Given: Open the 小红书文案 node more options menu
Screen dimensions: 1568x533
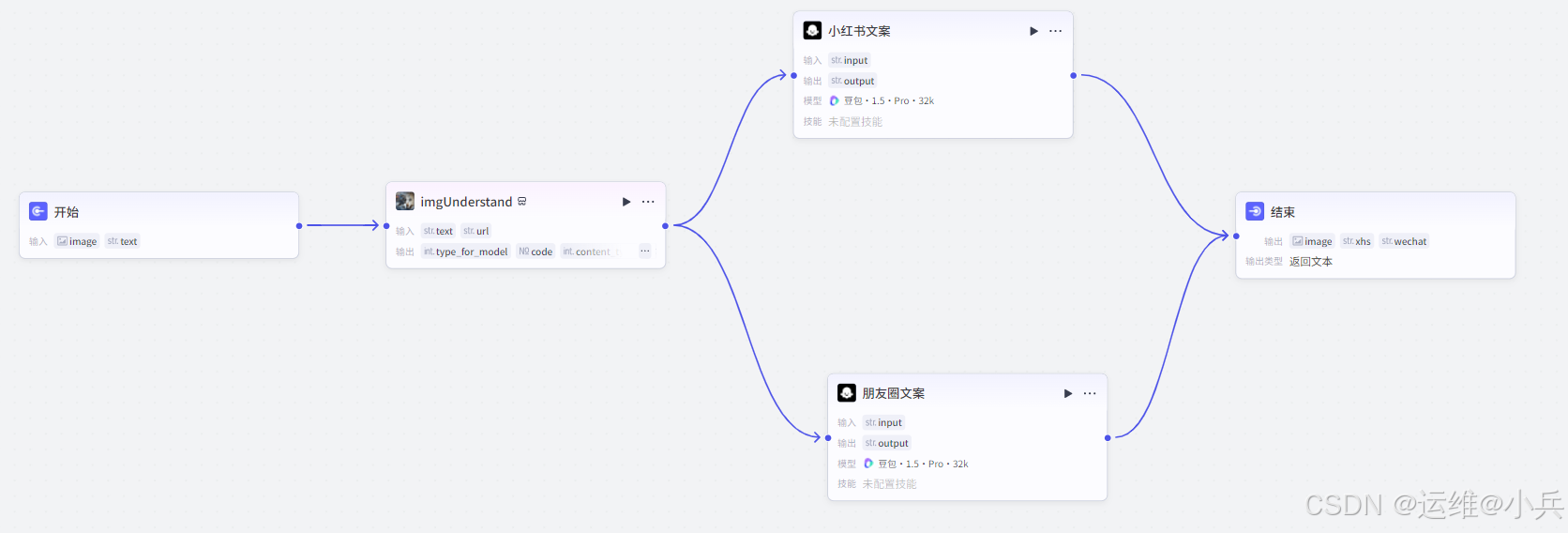Looking at the screenshot, I should tap(1055, 31).
